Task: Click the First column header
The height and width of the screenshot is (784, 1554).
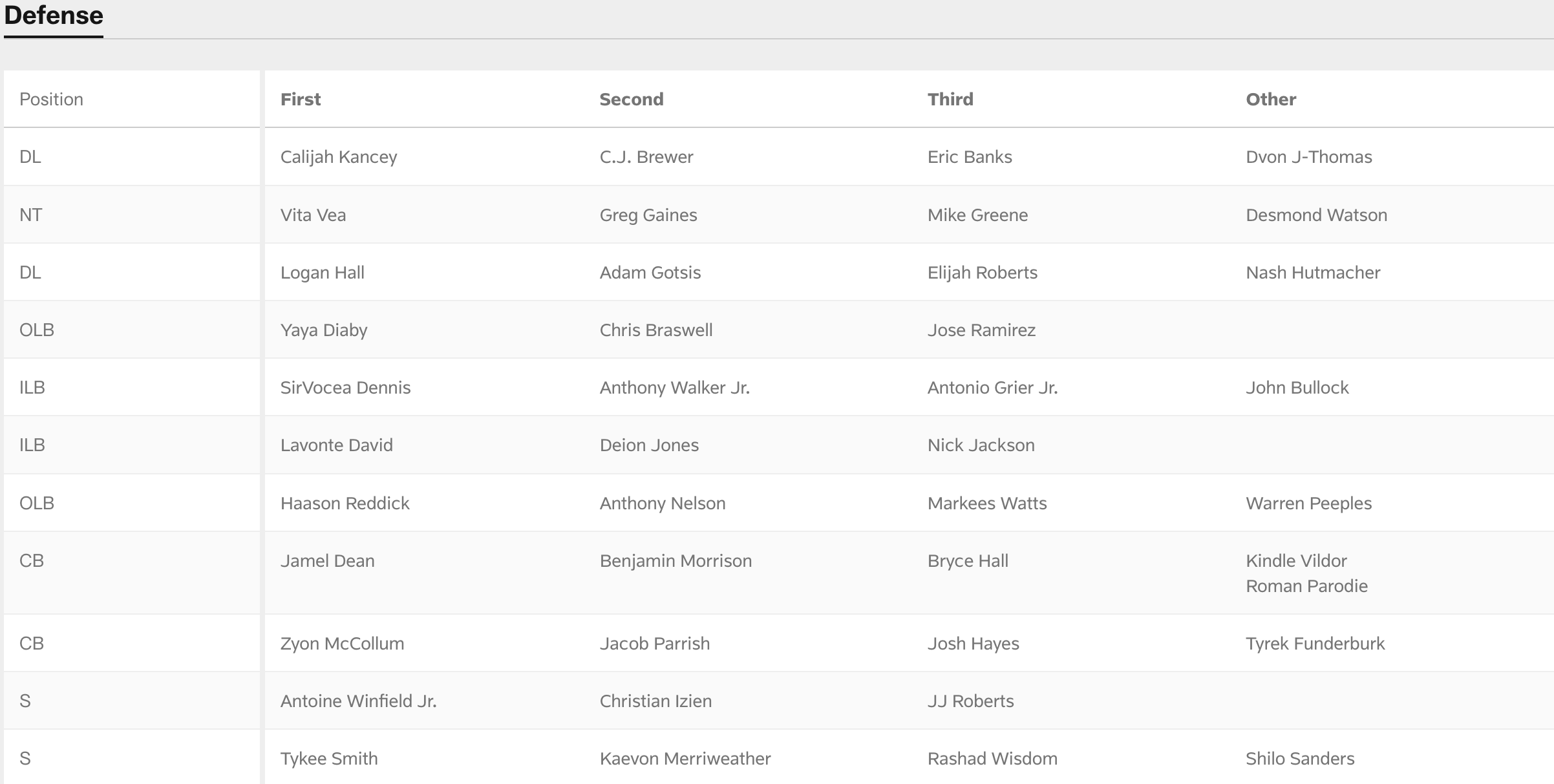Action: click(x=301, y=100)
